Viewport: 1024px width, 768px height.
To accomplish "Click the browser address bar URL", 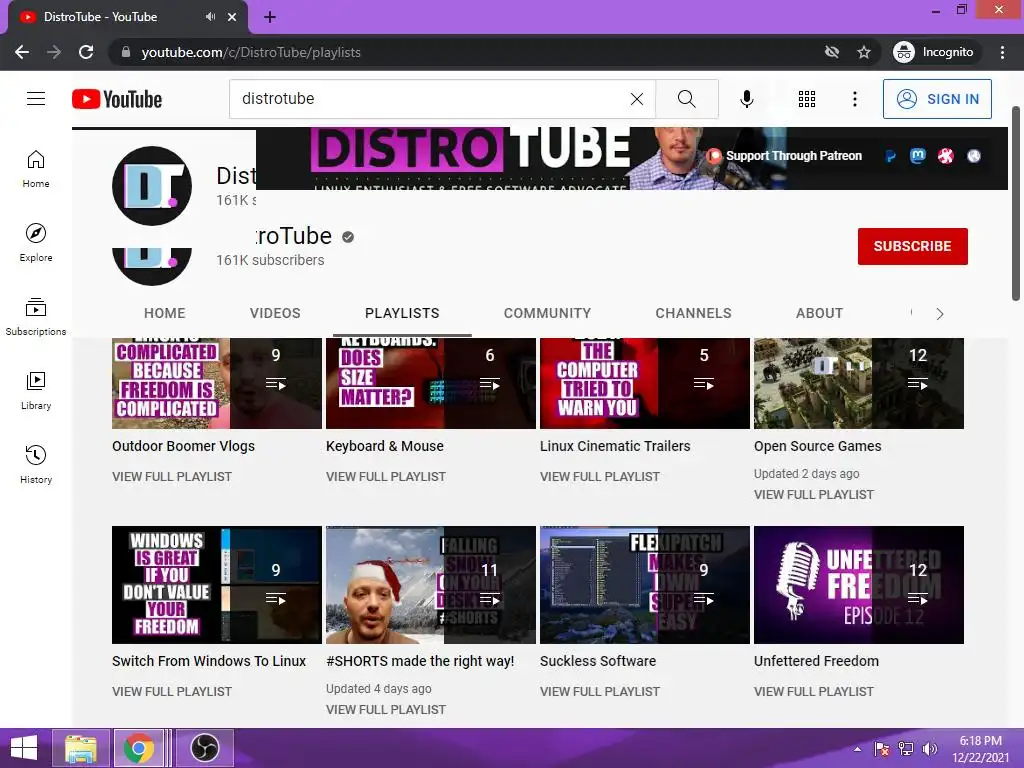I will [251, 52].
